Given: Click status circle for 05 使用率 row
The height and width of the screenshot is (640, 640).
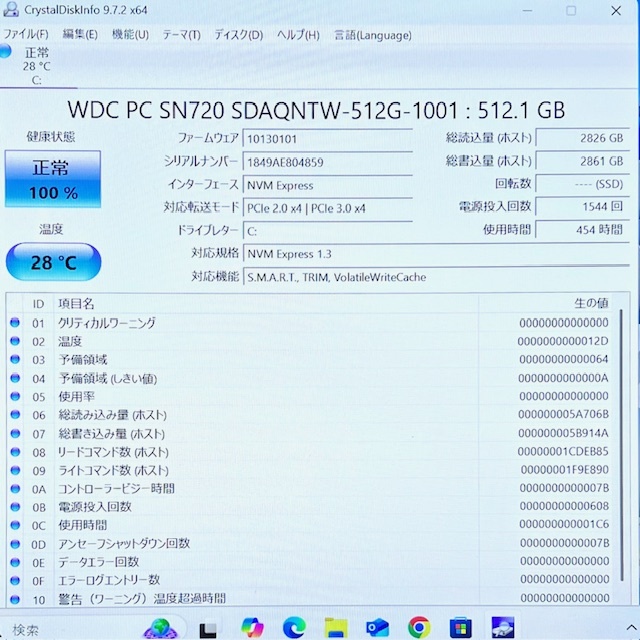Looking at the screenshot, I should [15, 396].
